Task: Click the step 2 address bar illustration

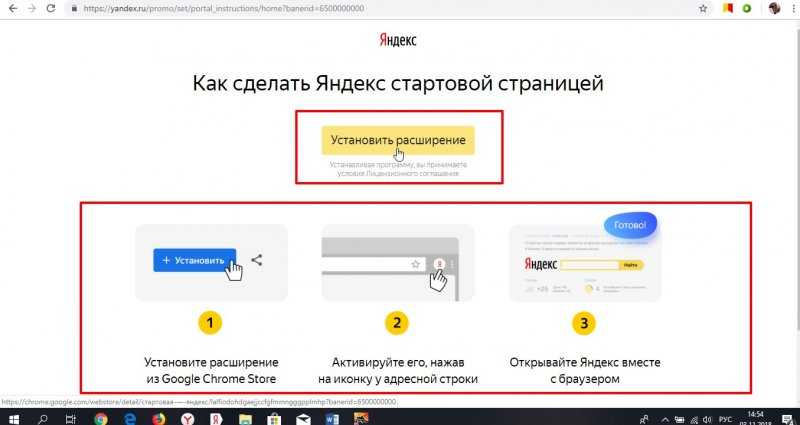Action: (398, 263)
